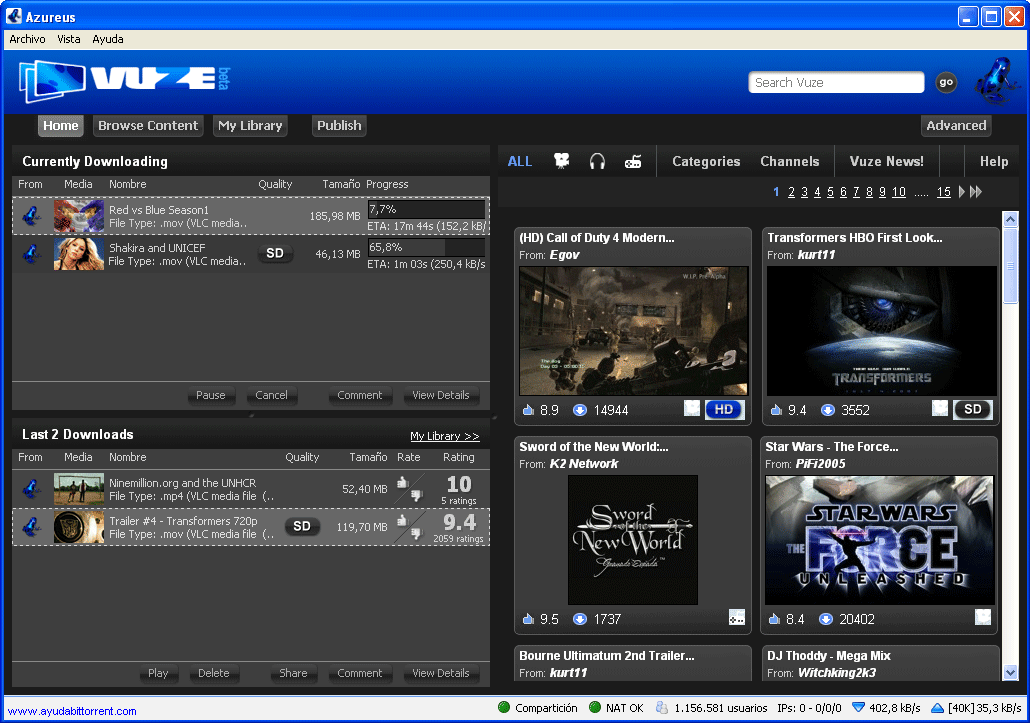Screen dimensions: 1030x723
Task: Click in the Search Vuze field
Action: tap(836, 83)
